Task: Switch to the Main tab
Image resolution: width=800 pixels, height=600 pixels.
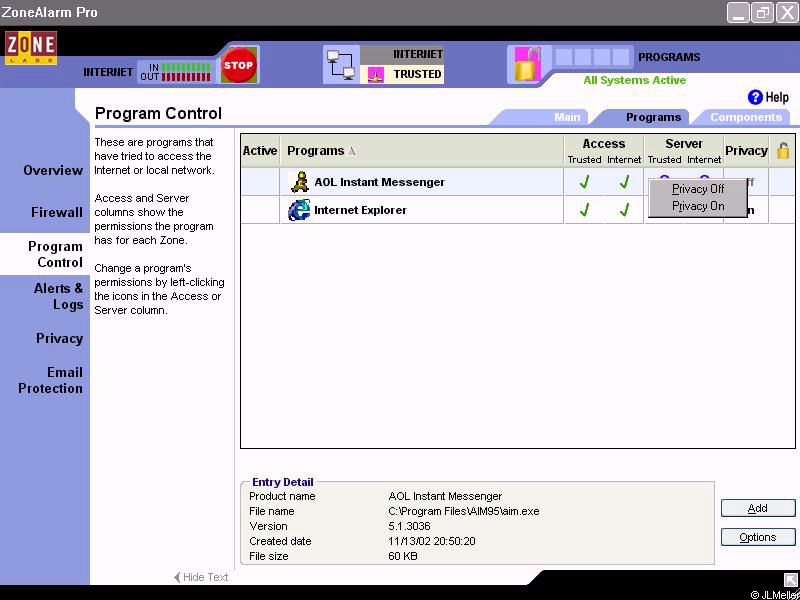Action: pos(567,117)
